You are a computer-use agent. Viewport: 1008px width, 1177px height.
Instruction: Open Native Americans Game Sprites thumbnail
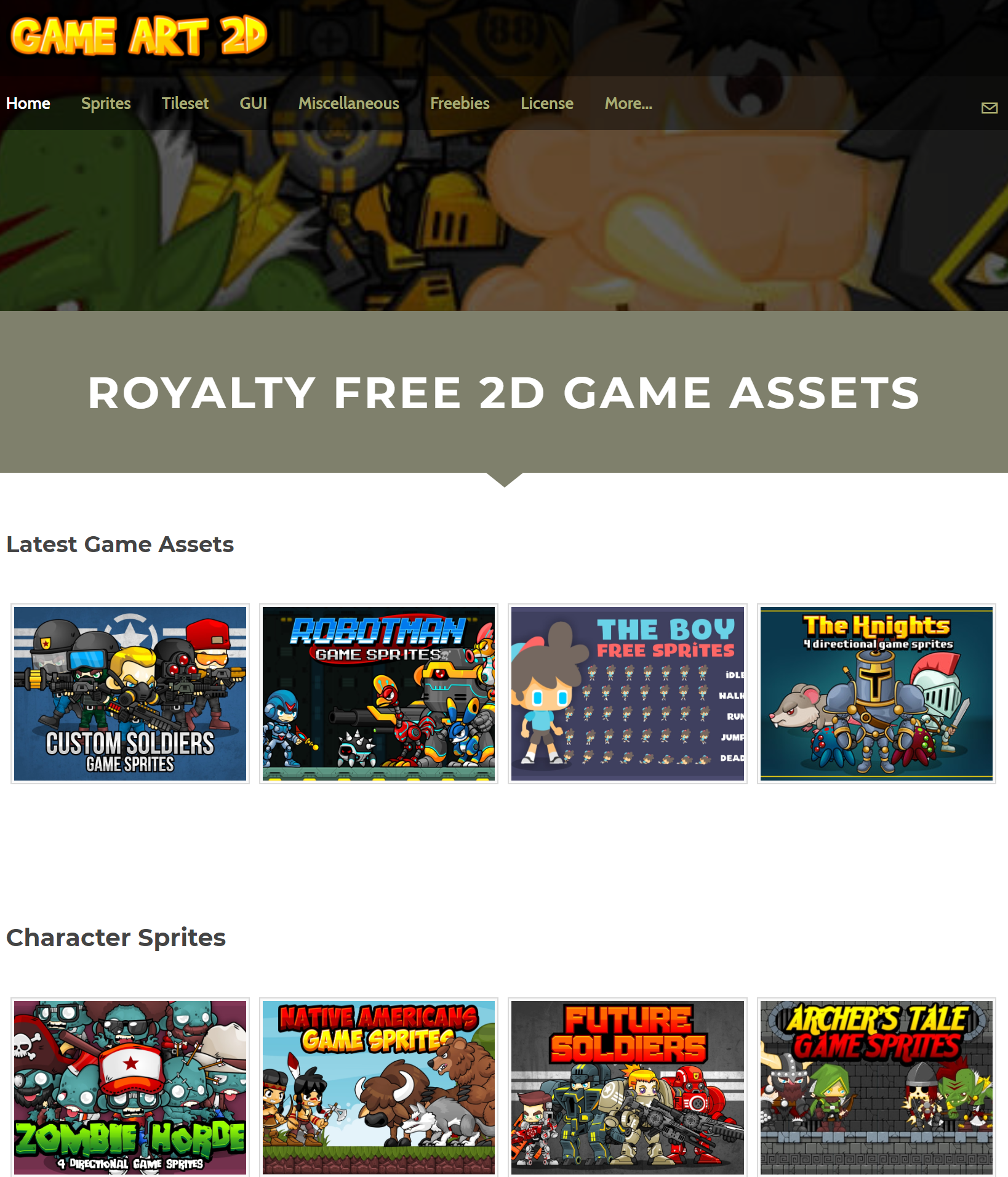[378, 1087]
